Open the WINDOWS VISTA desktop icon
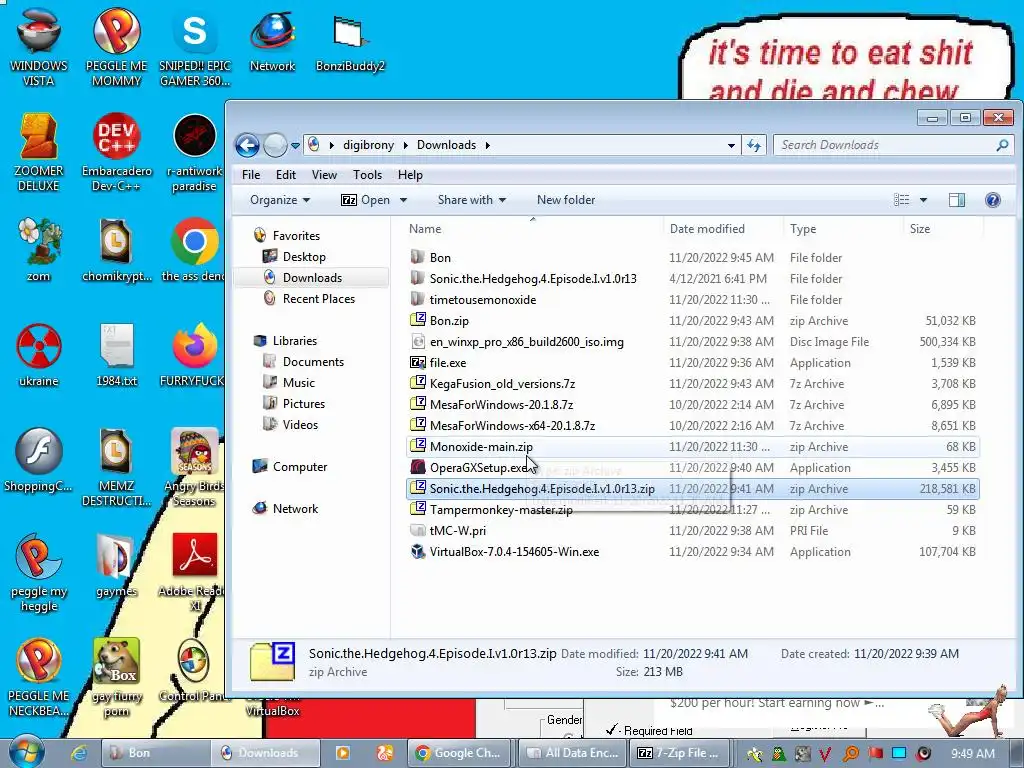This screenshot has height=768, width=1024. (39, 47)
